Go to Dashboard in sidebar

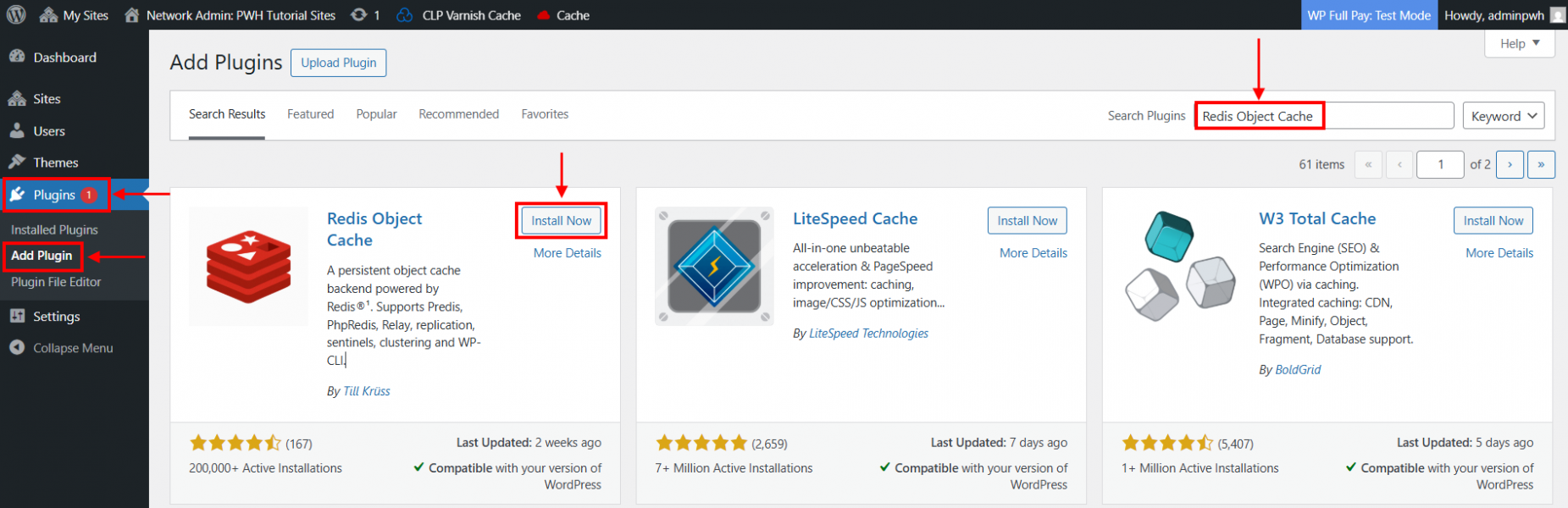(x=64, y=58)
